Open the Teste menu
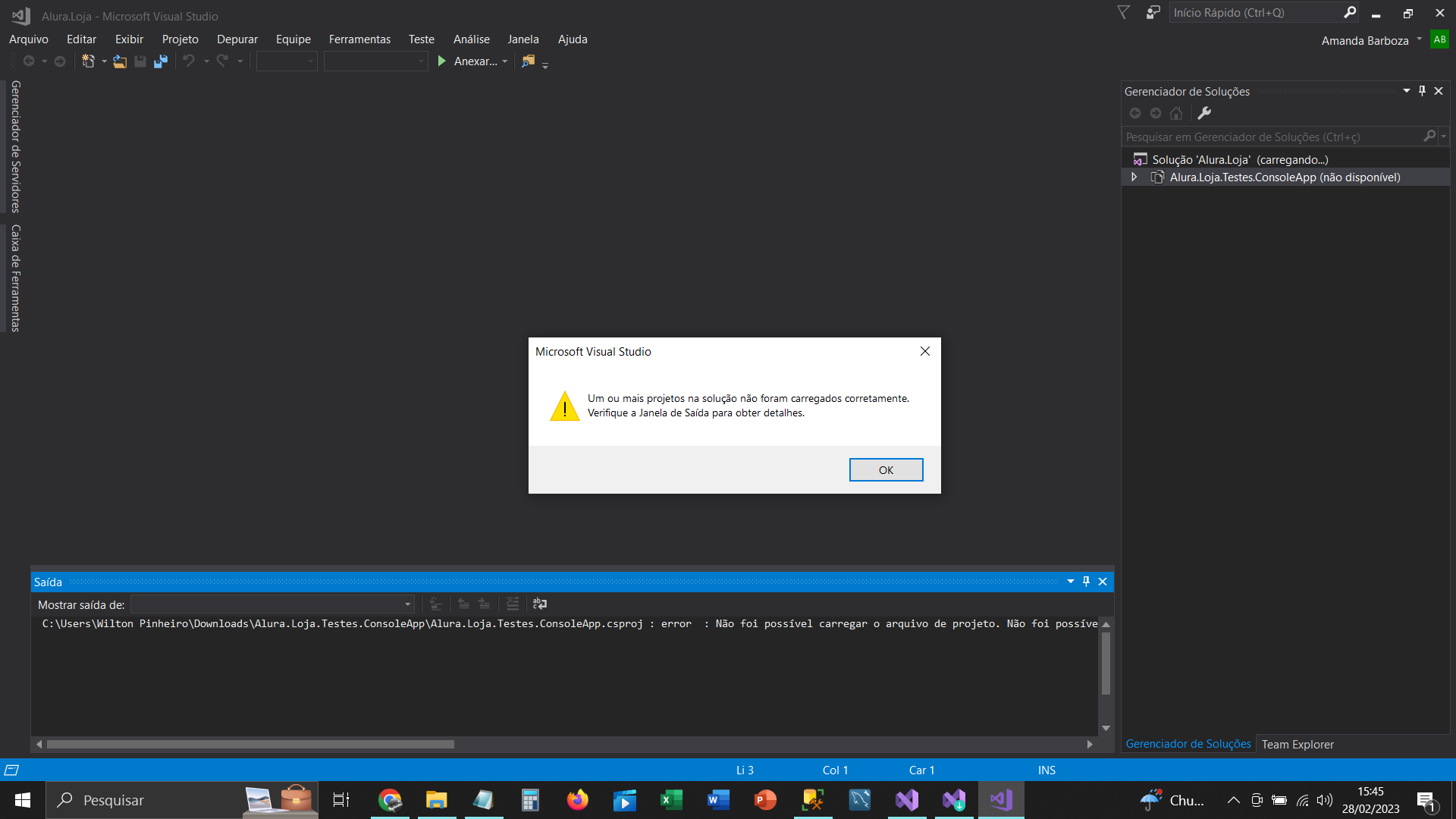Viewport: 1456px width, 819px height. (422, 39)
